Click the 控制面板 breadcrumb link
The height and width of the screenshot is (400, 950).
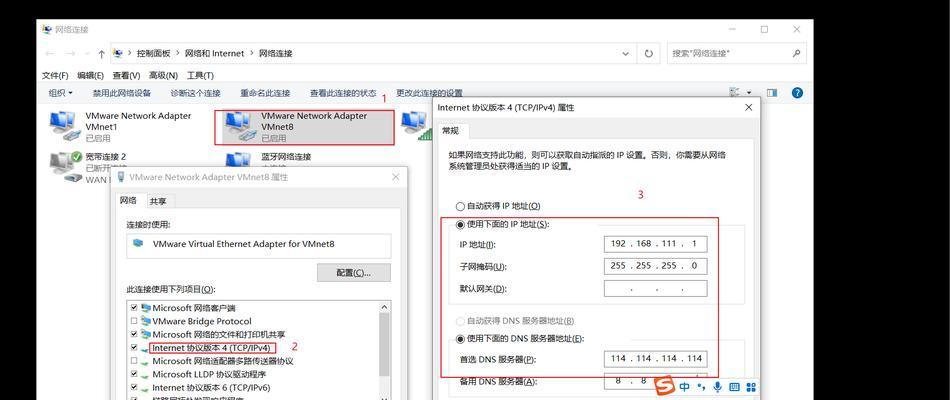coord(153,53)
